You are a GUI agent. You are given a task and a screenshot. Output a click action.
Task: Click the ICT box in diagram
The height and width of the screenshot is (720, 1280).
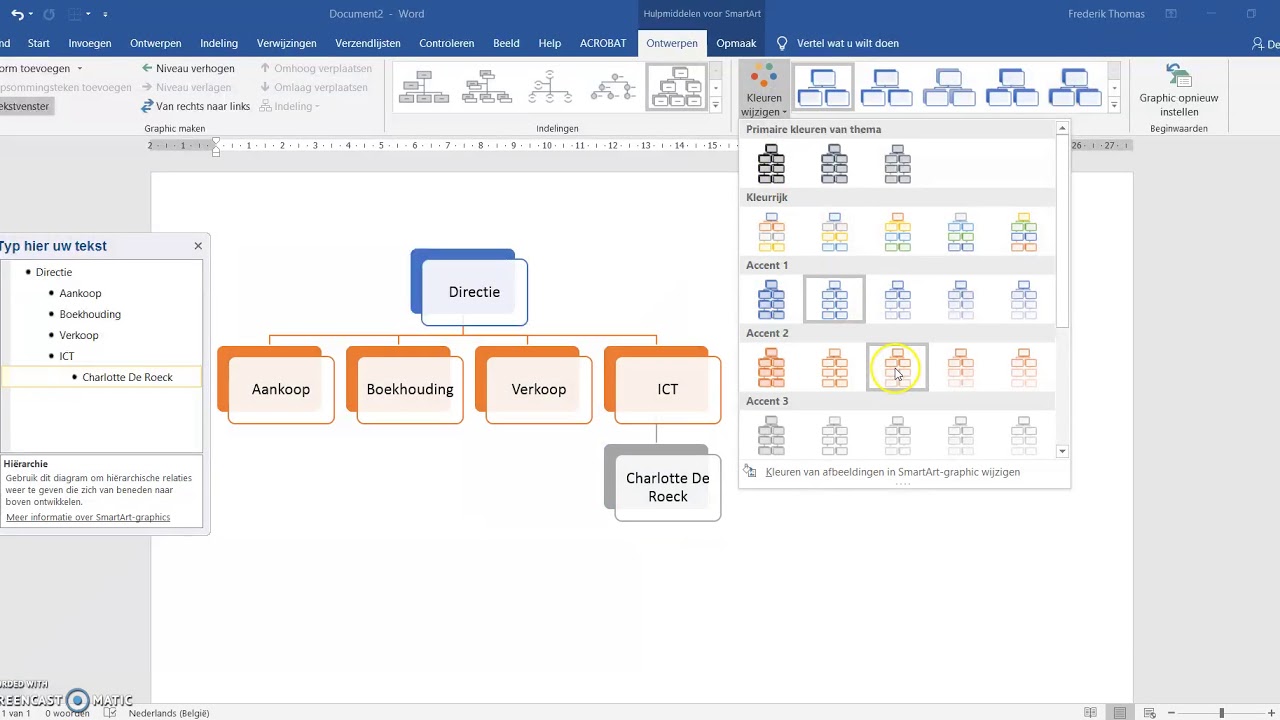click(x=668, y=389)
